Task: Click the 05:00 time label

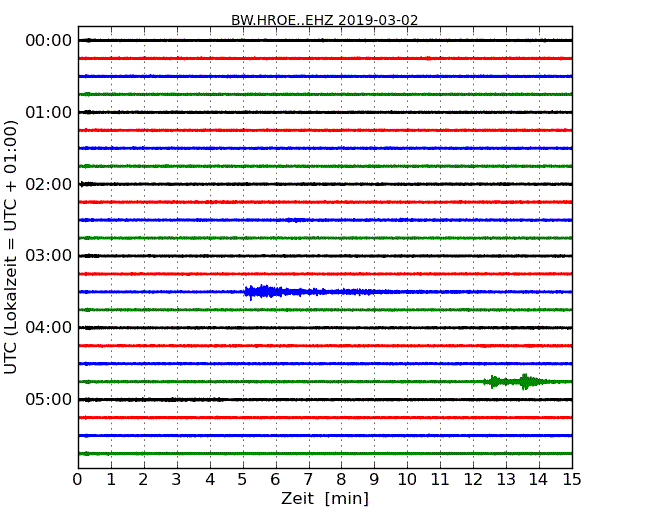Action: click(49, 399)
